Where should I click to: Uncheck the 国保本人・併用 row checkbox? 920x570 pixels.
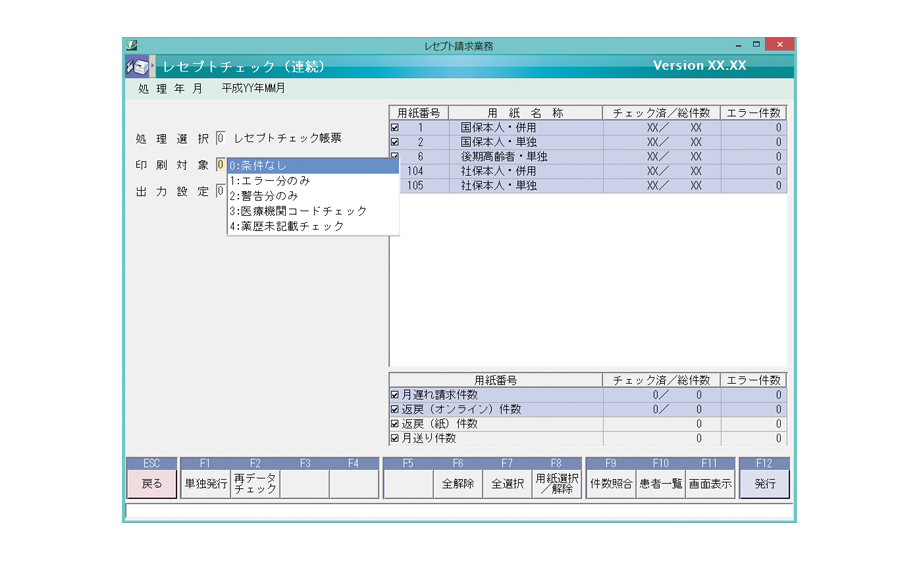(395, 128)
